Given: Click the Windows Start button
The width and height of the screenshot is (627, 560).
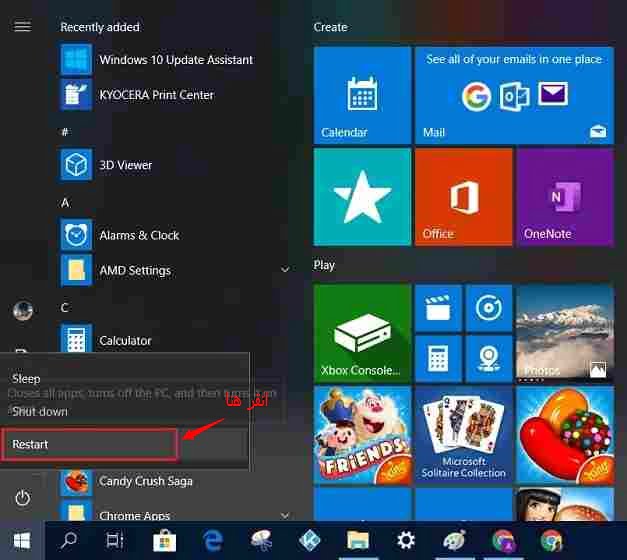Looking at the screenshot, I should 22,541.
